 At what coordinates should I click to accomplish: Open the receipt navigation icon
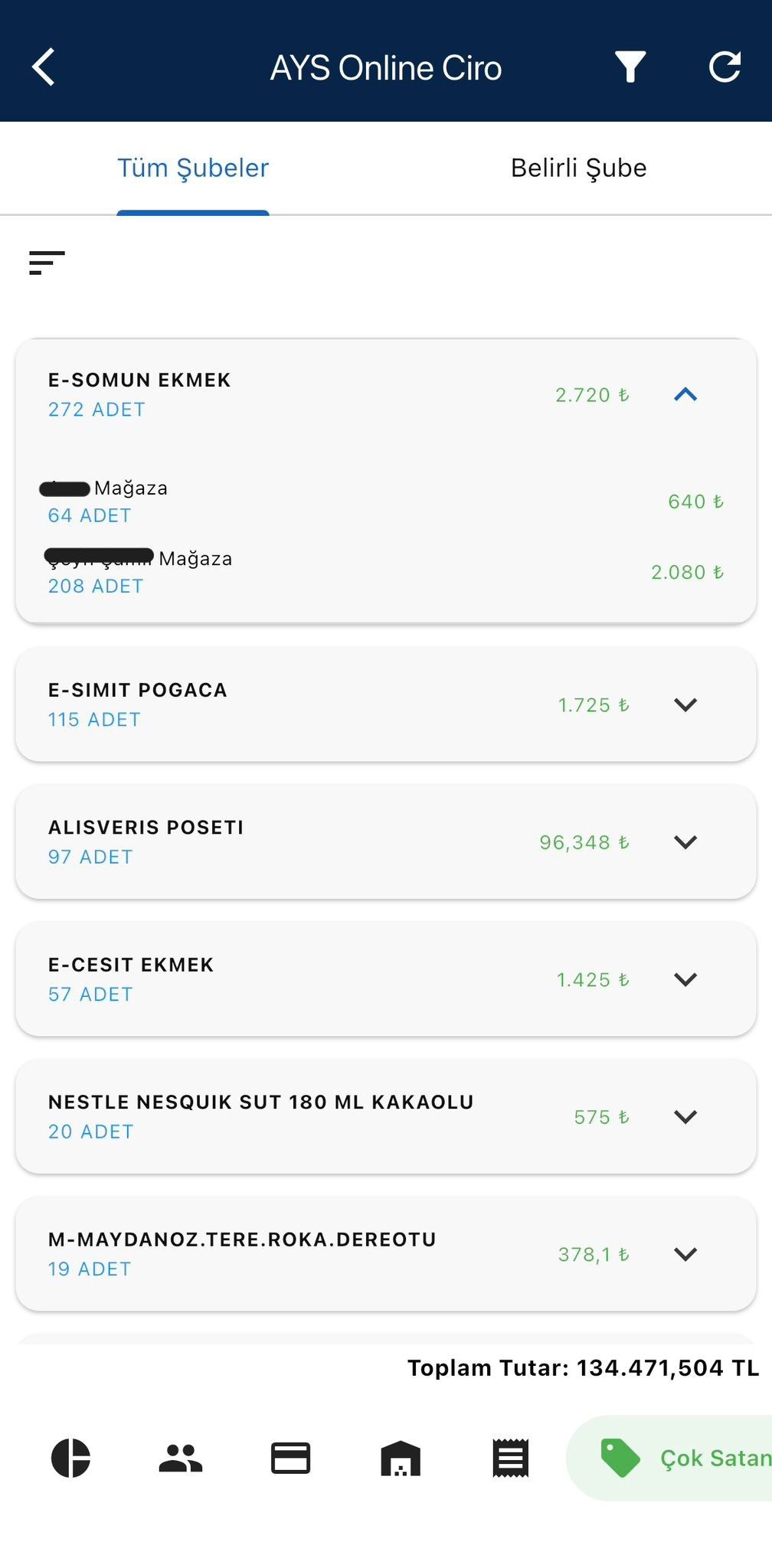(511, 1458)
